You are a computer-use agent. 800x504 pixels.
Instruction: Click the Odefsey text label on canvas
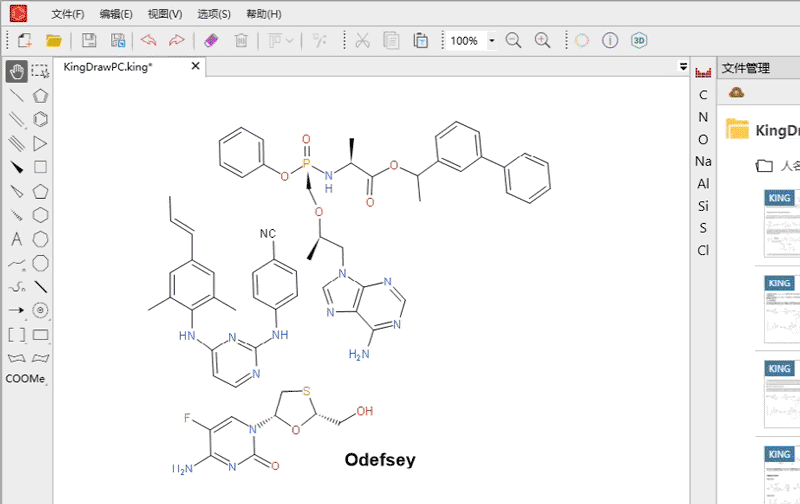coord(380,460)
